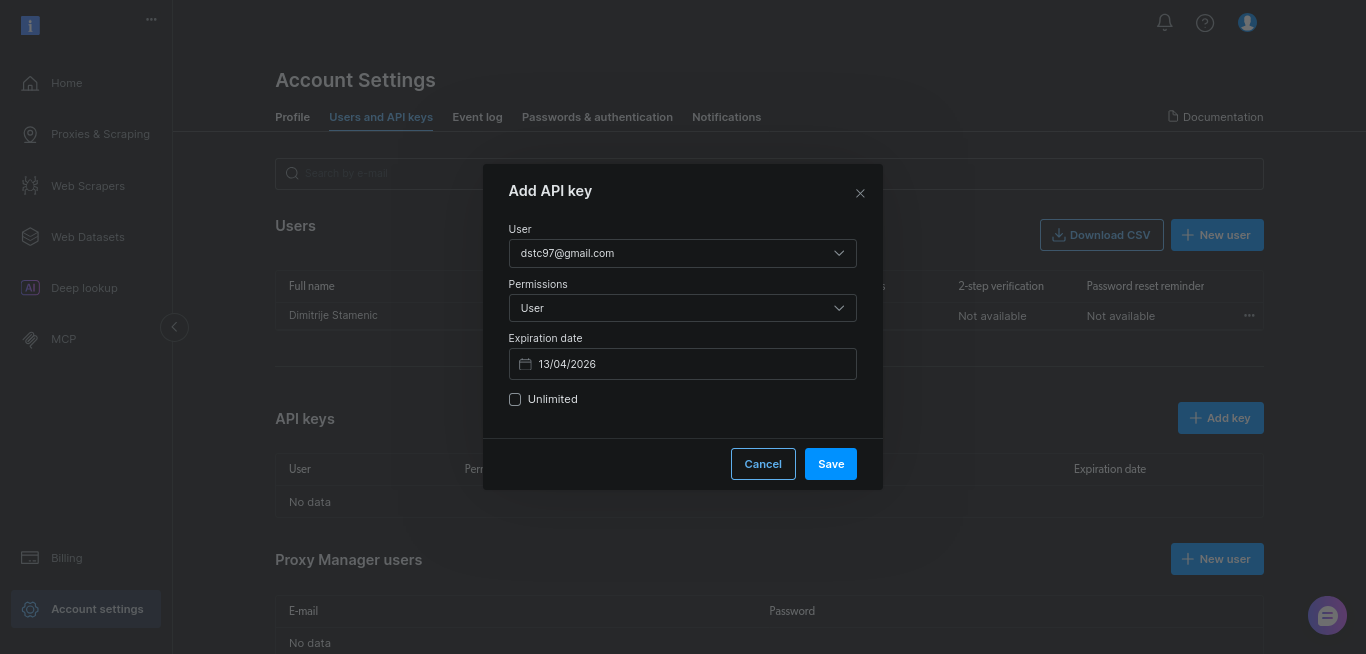1366x654 pixels.
Task: Open the notifications bell
Action: point(1164,22)
